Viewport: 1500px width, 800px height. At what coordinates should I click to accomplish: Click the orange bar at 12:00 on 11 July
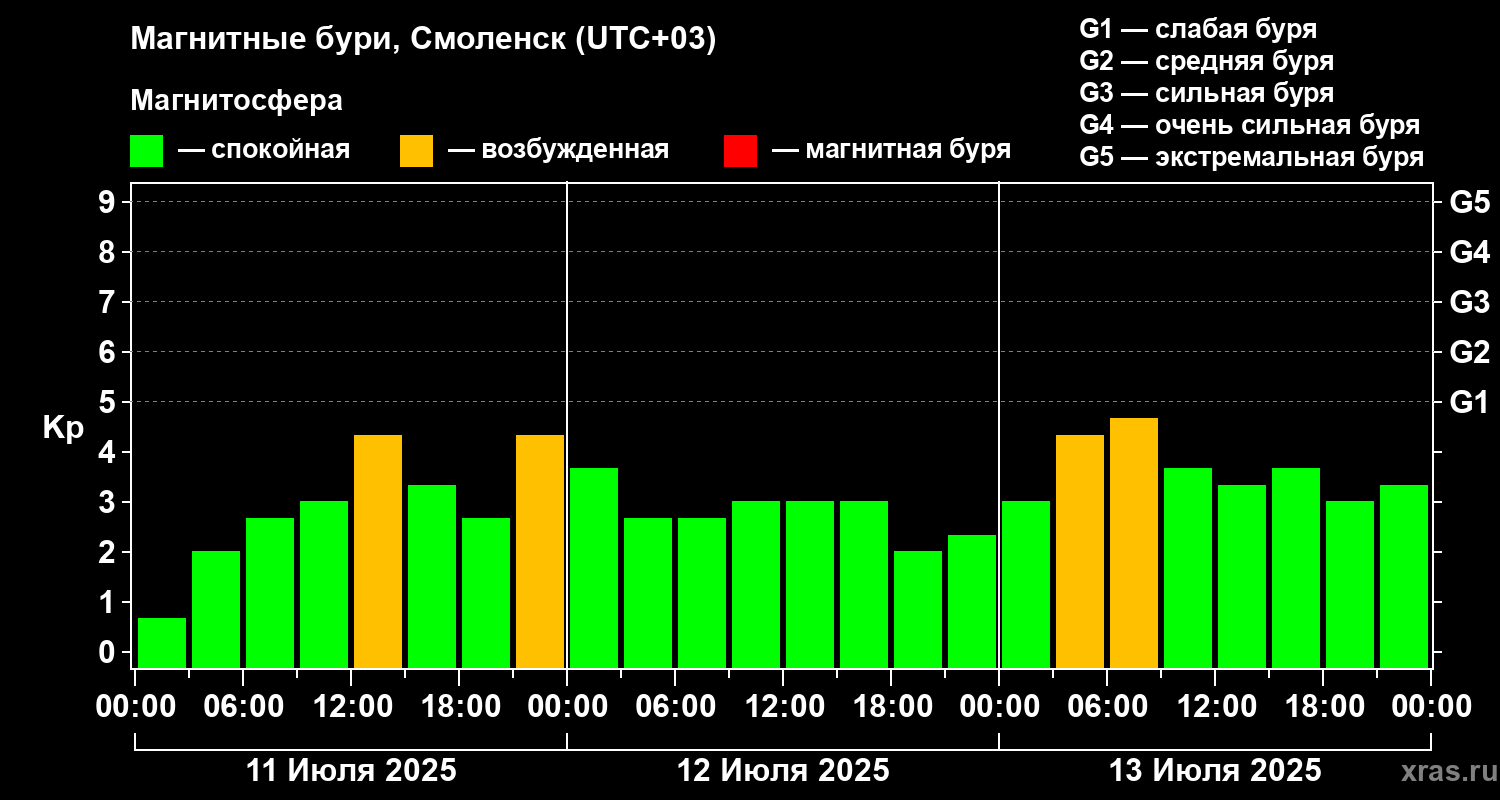point(378,551)
